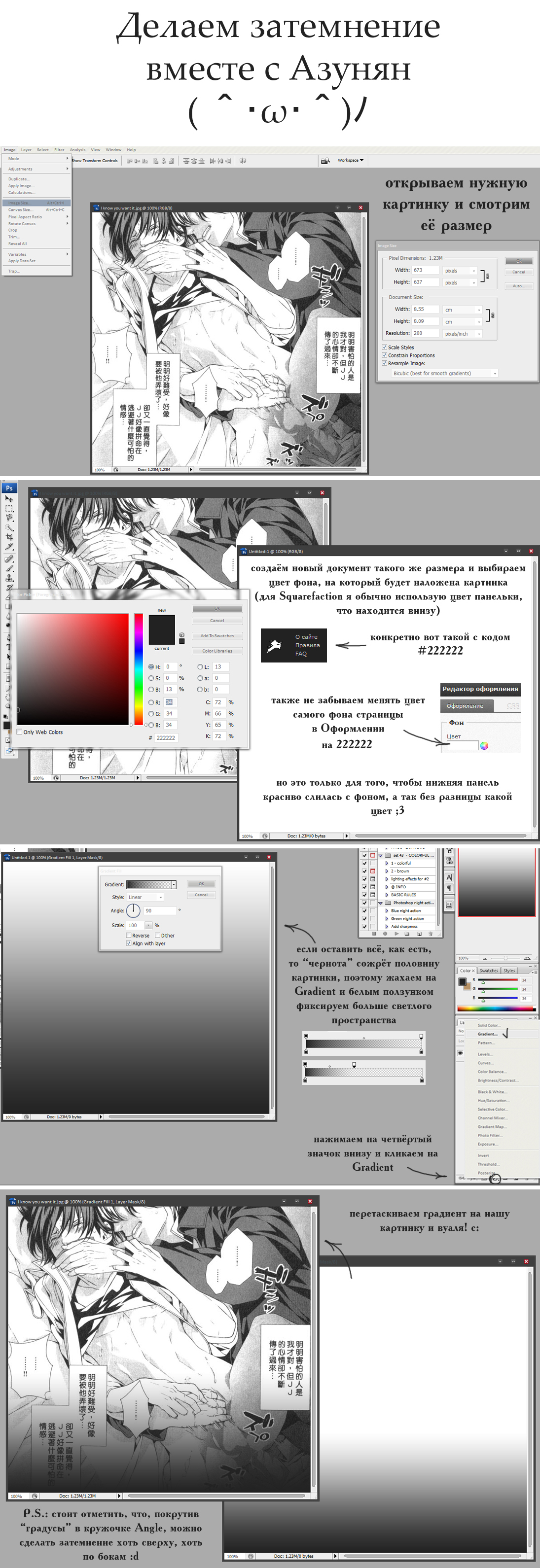Viewport: 540px width, 1568px height.
Task: Click Cancel in the Image Size dialog
Action: [519, 272]
